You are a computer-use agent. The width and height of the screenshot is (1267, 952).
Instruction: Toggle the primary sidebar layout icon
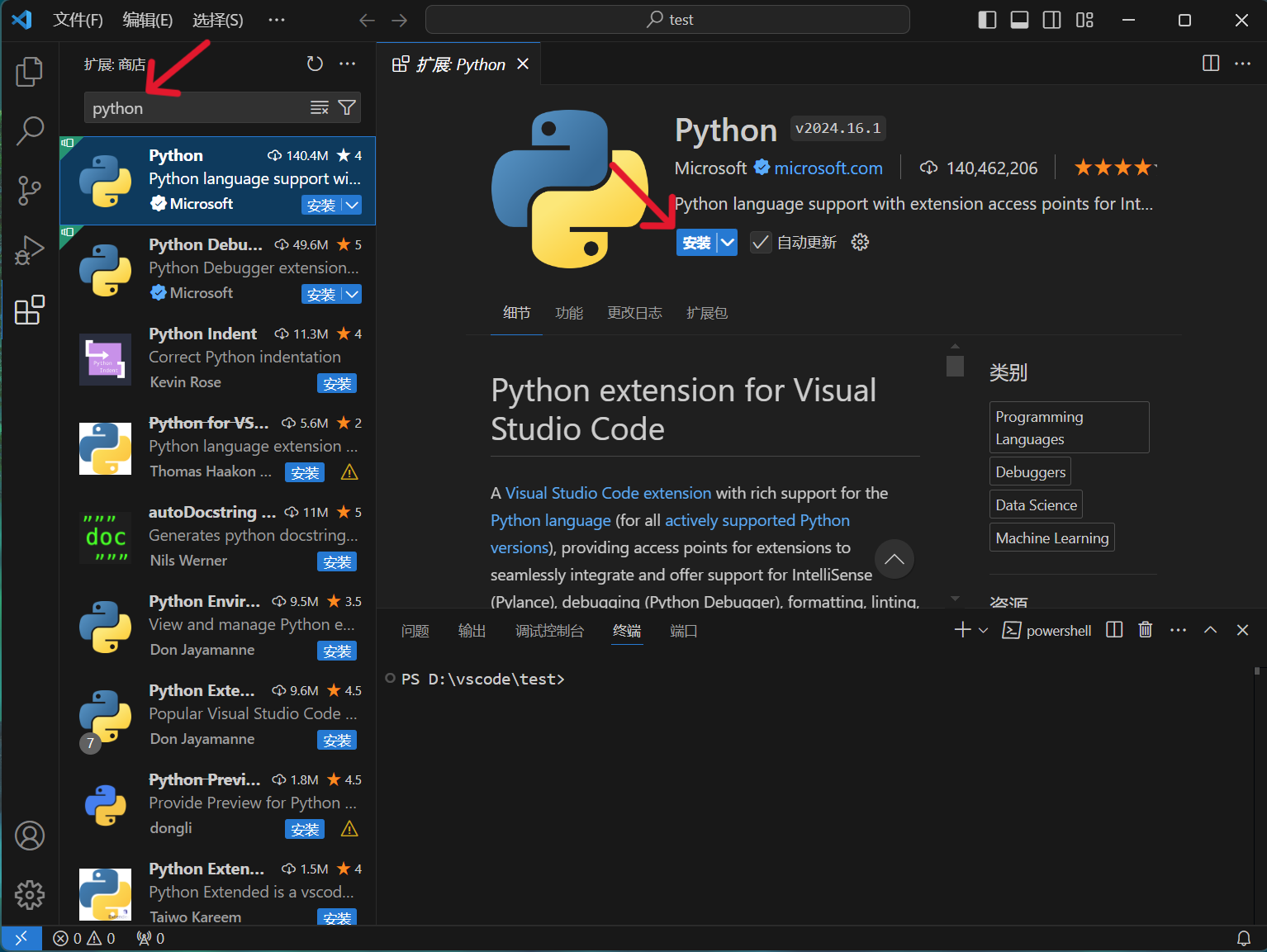point(987,20)
